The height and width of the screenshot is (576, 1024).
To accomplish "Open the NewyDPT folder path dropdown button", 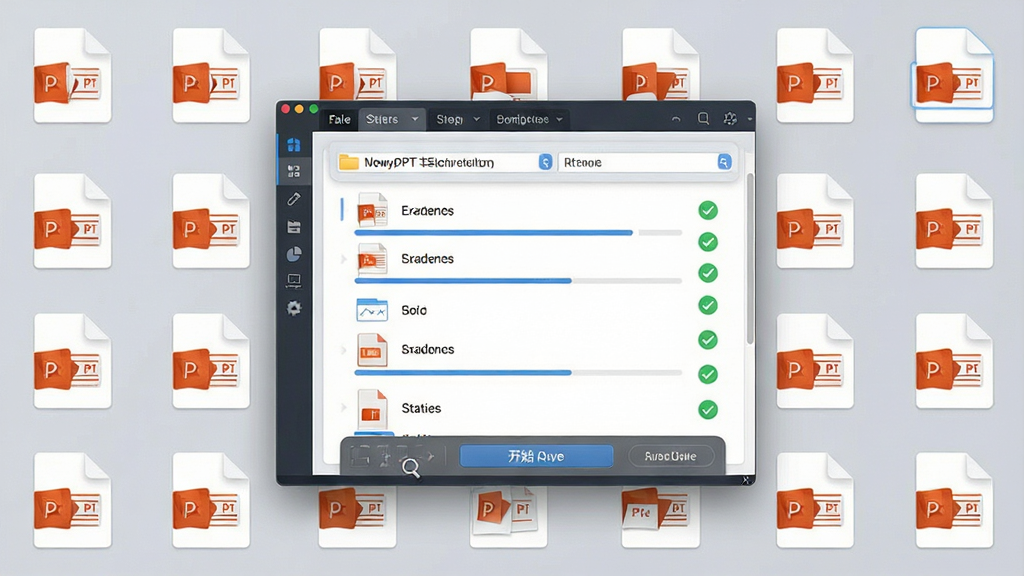I will coord(545,162).
